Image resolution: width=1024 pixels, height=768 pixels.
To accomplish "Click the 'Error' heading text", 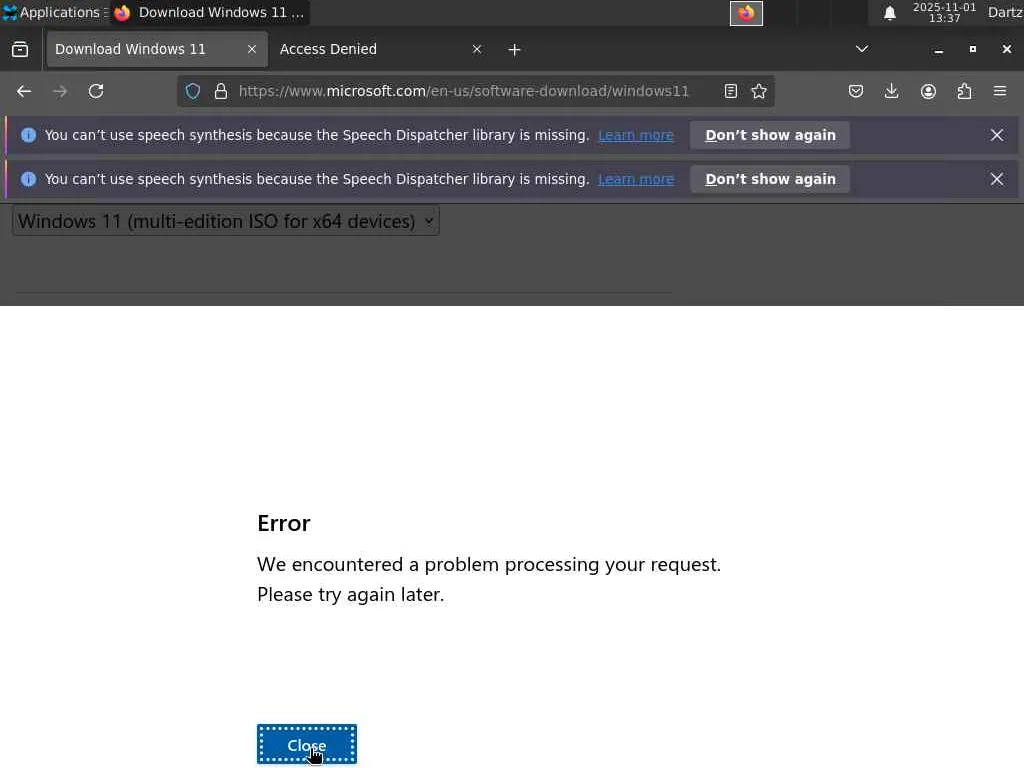I will click(x=283, y=523).
